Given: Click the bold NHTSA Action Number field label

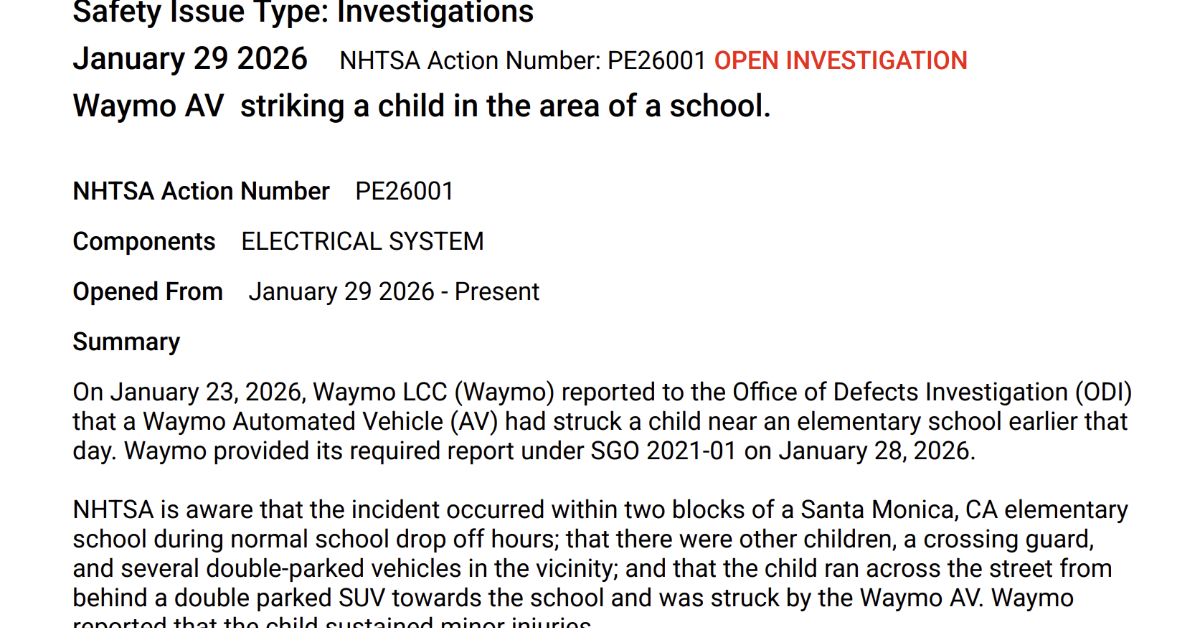Looking at the screenshot, I should tap(201, 191).
